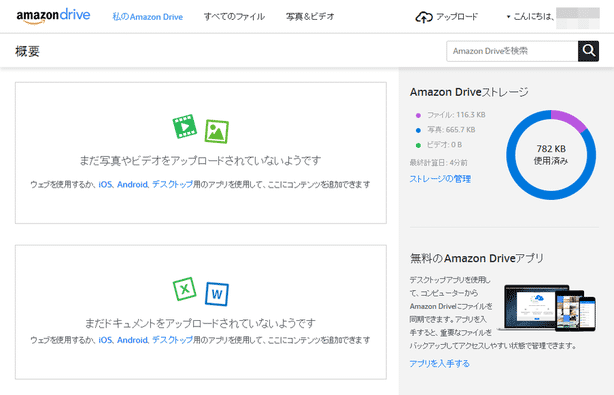Screen dimensions: 614x395
Task: Click the cloud upload icon
Action: (x=424, y=17)
